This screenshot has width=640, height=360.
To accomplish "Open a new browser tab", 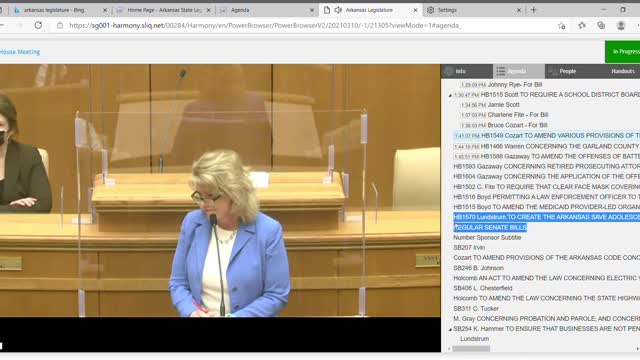I will [x=533, y=10].
